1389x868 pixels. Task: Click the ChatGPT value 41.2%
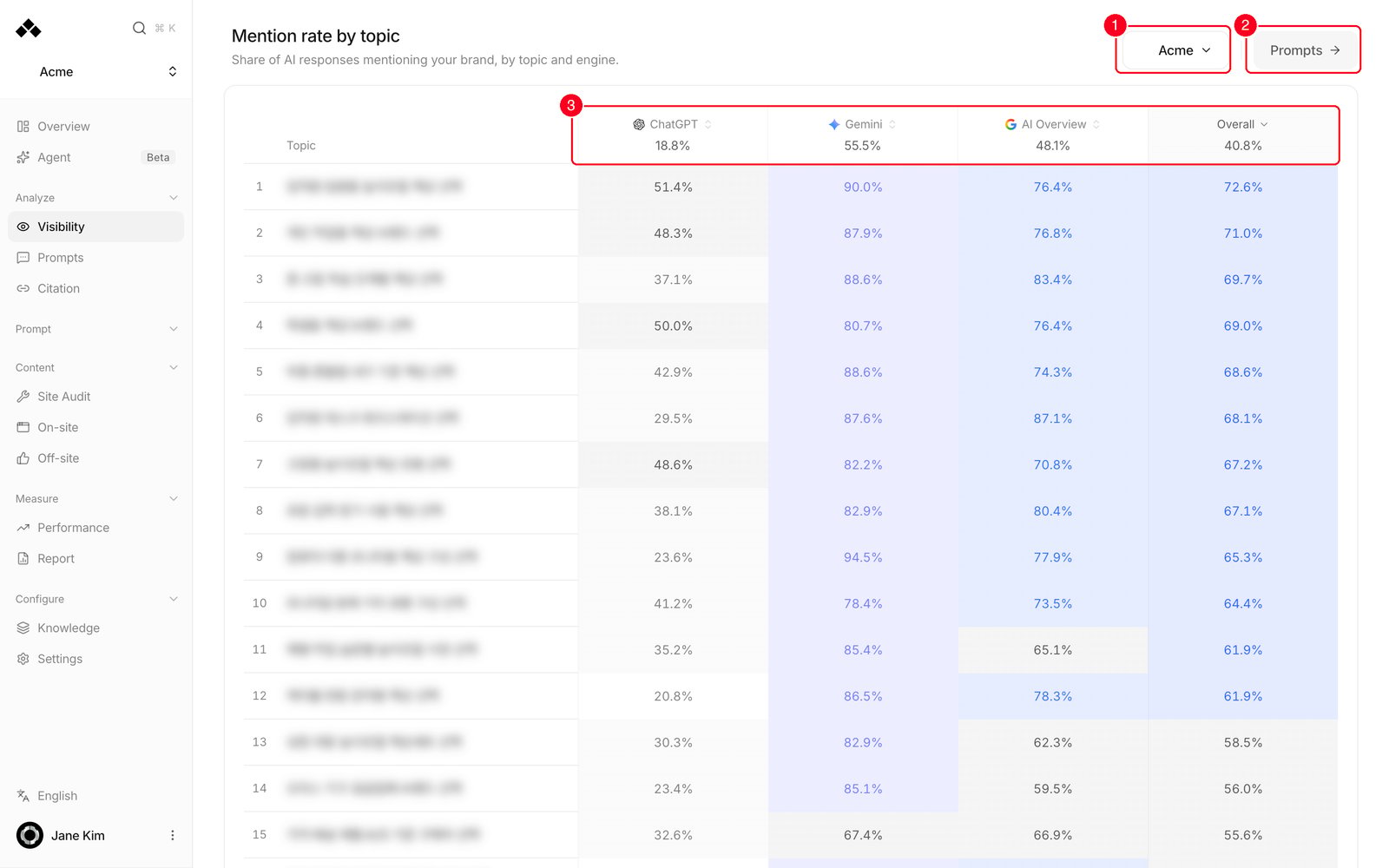tap(673, 603)
